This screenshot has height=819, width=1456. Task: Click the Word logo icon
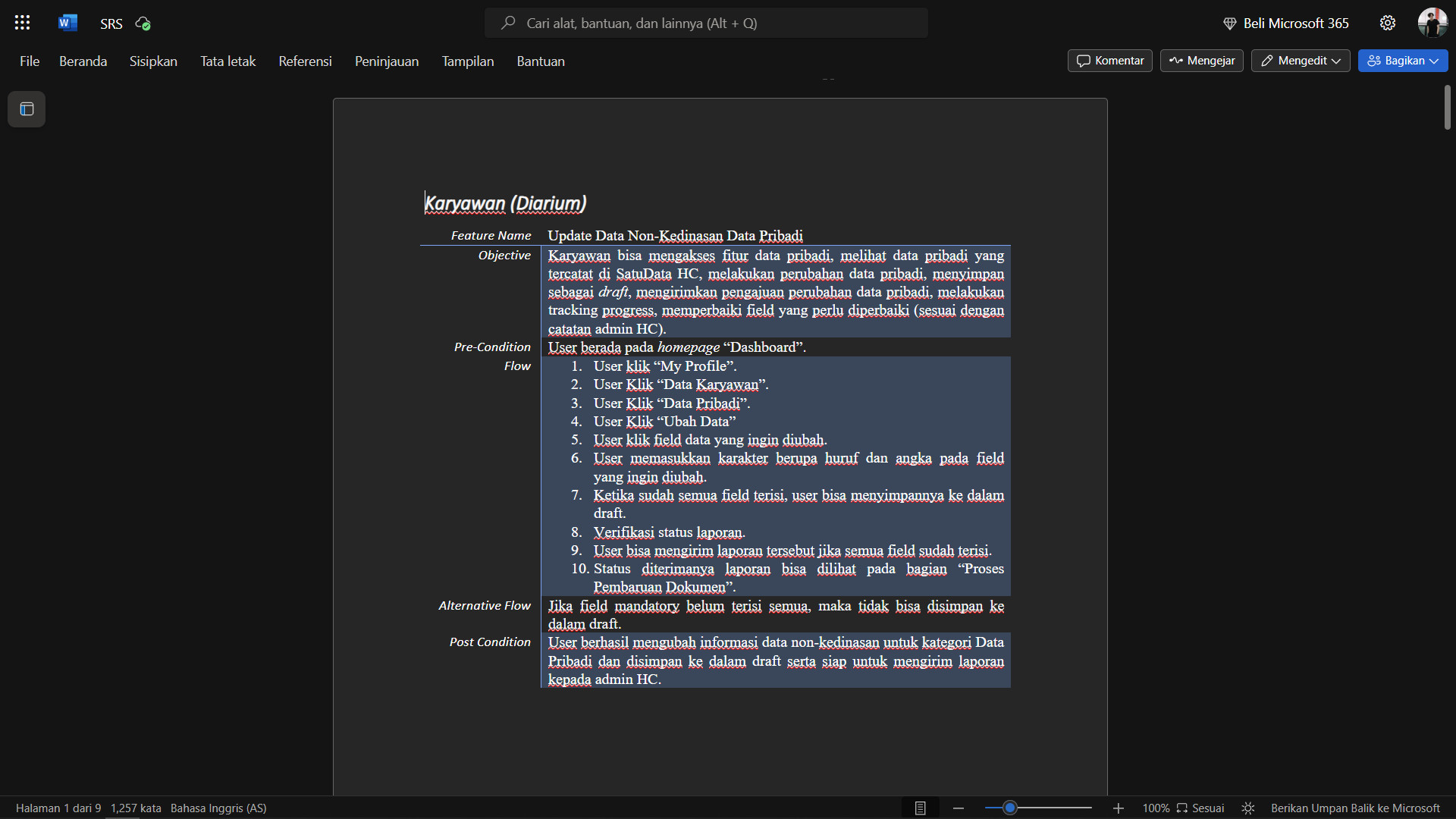tap(67, 23)
